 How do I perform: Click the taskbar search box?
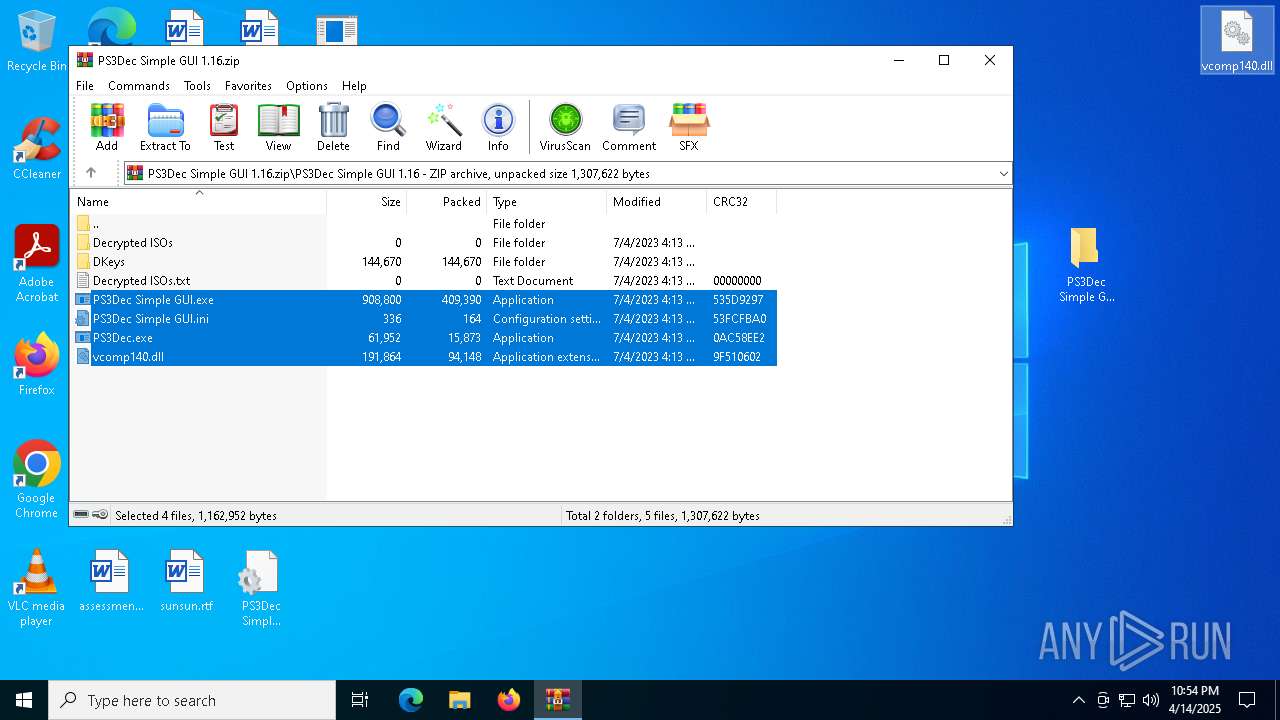click(x=192, y=700)
